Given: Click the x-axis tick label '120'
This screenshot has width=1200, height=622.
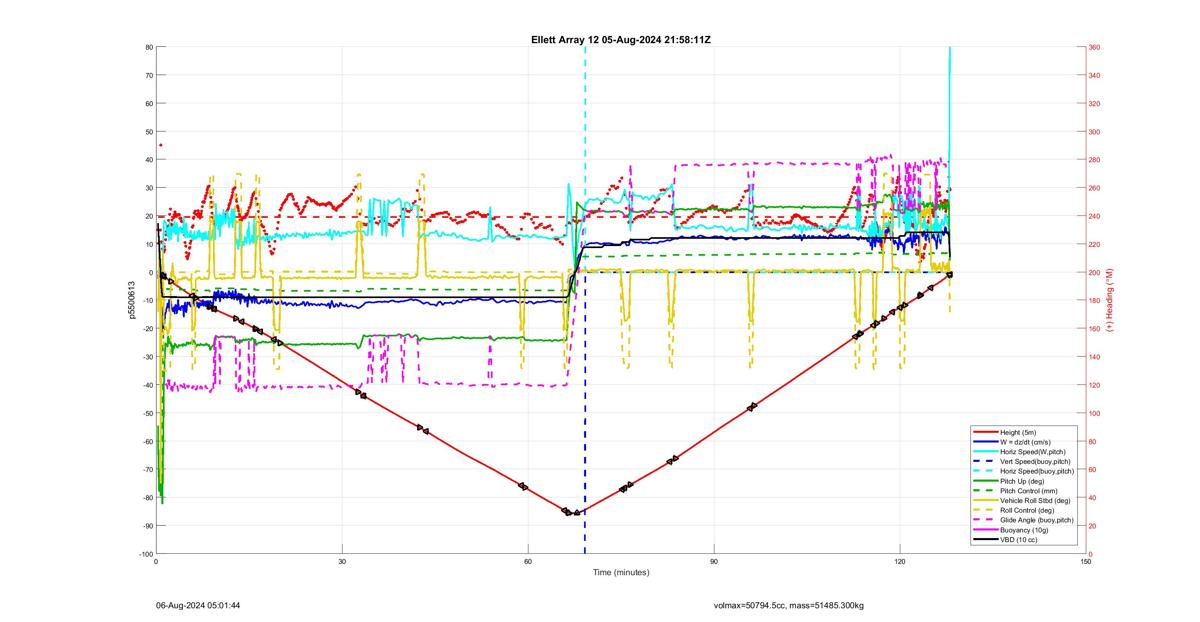Looking at the screenshot, I should point(900,561).
